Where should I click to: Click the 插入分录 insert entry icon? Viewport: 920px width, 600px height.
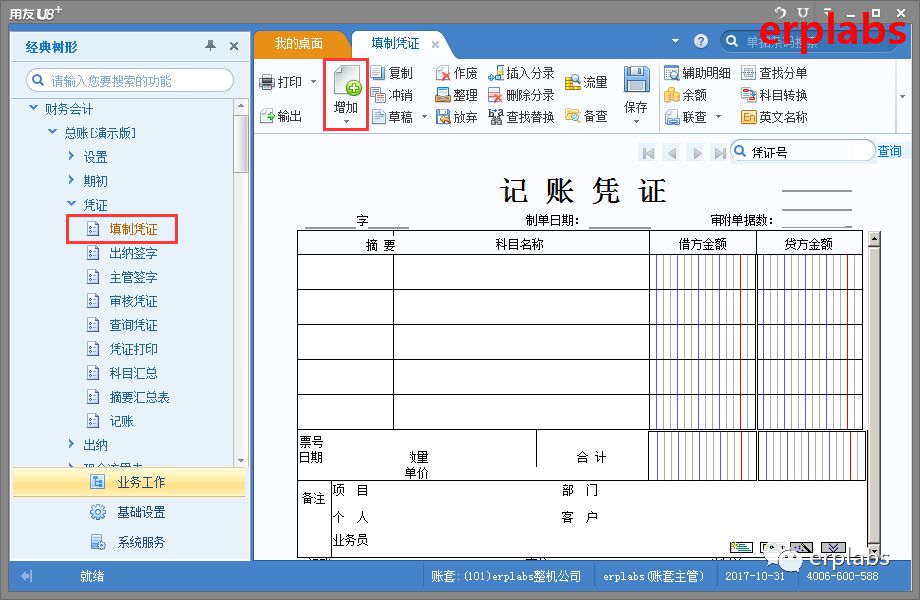(x=496, y=73)
